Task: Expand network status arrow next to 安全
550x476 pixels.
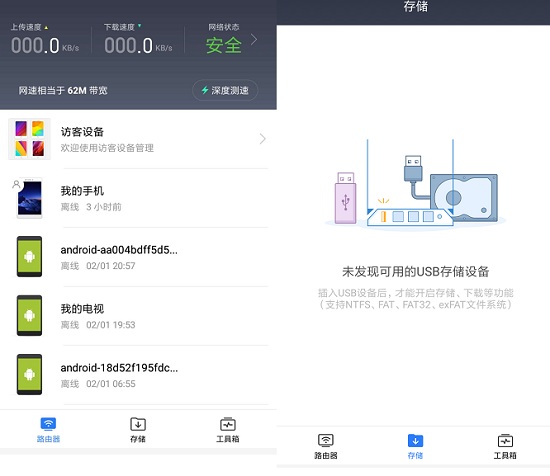Action: pyautogui.click(x=254, y=40)
